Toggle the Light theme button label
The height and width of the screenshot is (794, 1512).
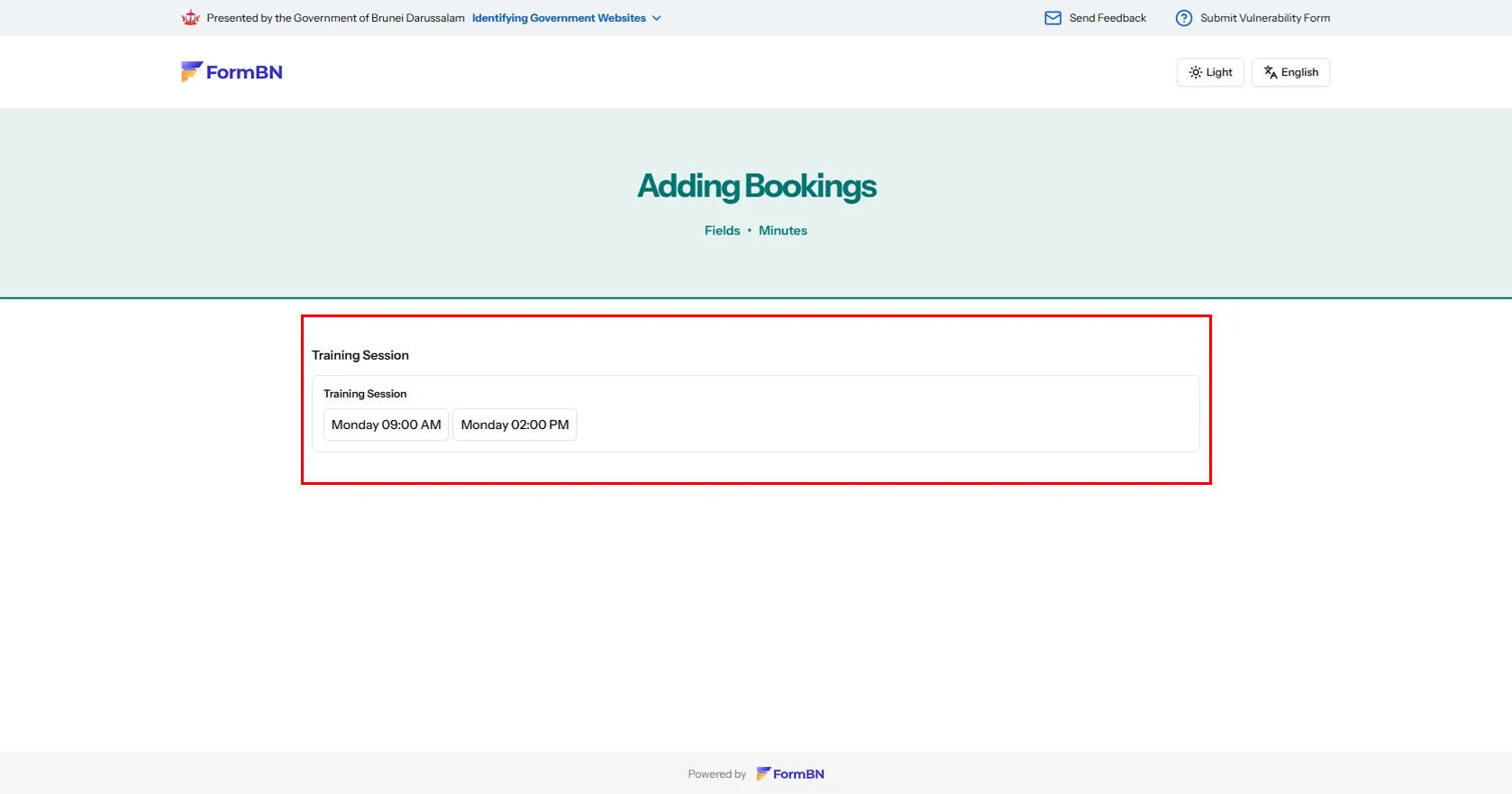[x=1219, y=72]
